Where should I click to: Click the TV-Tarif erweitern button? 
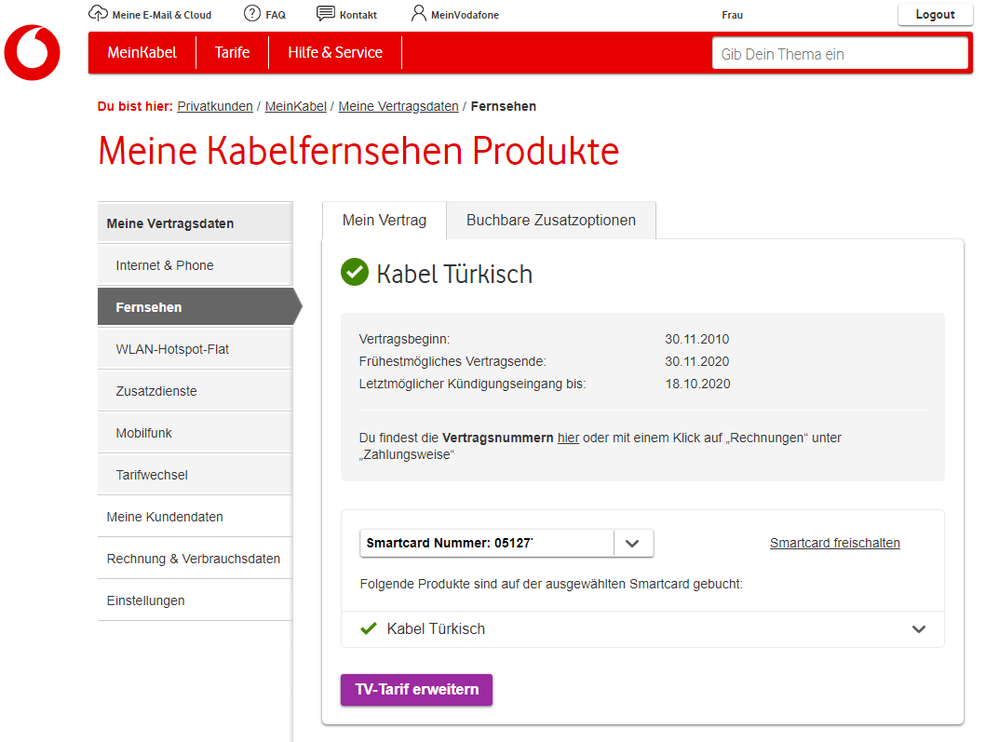click(x=417, y=690)
